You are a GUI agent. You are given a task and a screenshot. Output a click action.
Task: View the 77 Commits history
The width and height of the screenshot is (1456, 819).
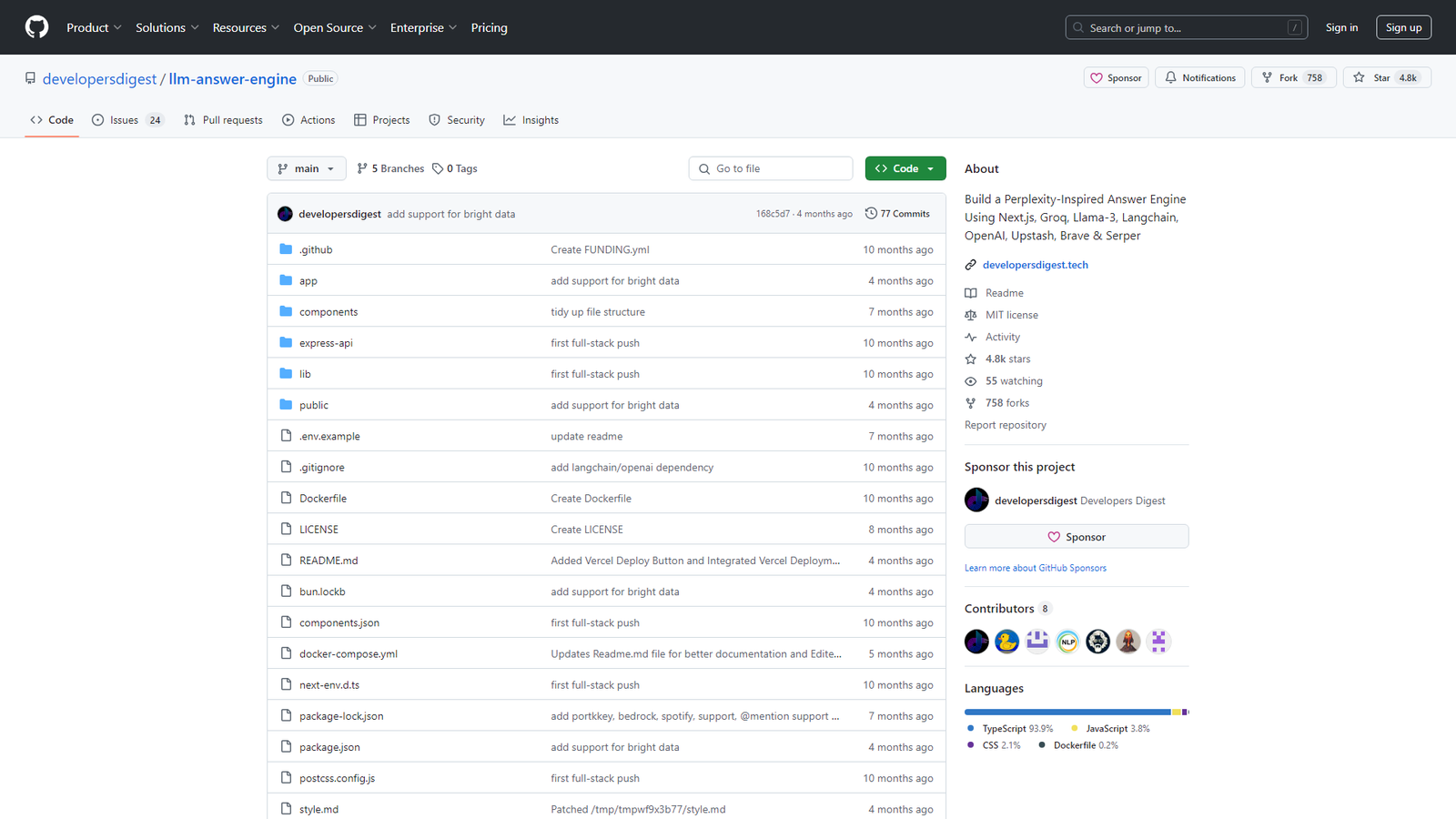[x=897, y=214]
